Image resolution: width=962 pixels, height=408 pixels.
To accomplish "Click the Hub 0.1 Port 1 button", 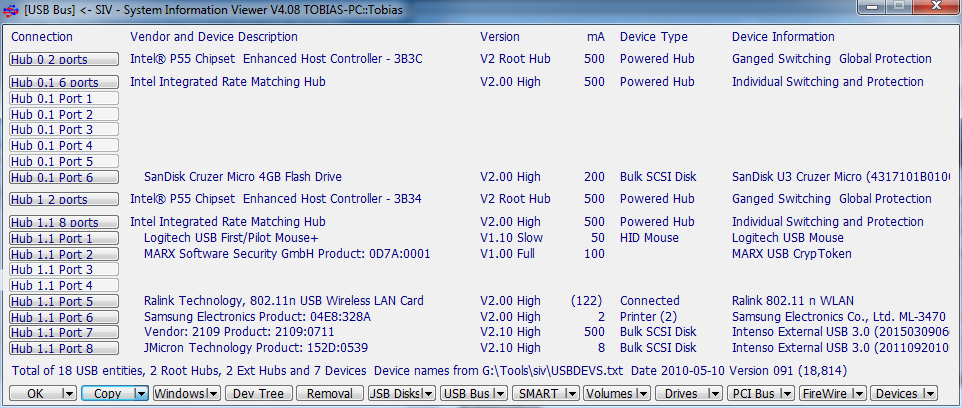I will point(64,98).
